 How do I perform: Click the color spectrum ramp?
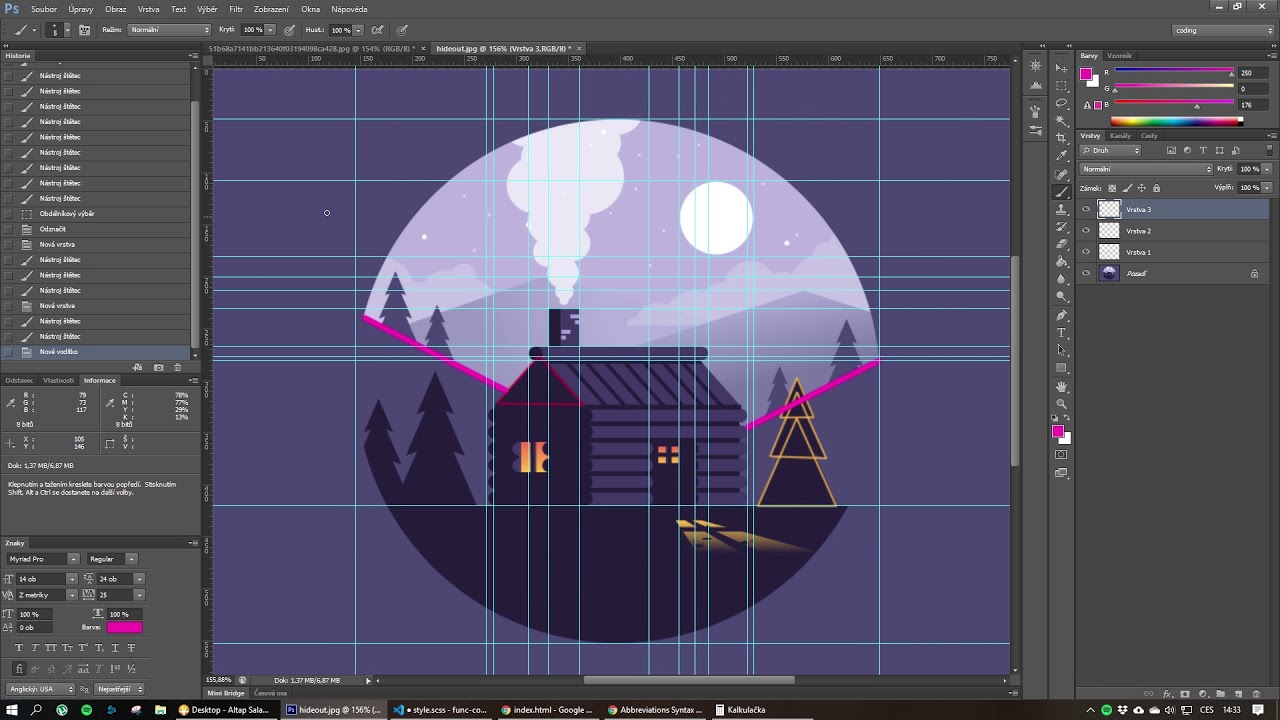(1177, 121)
